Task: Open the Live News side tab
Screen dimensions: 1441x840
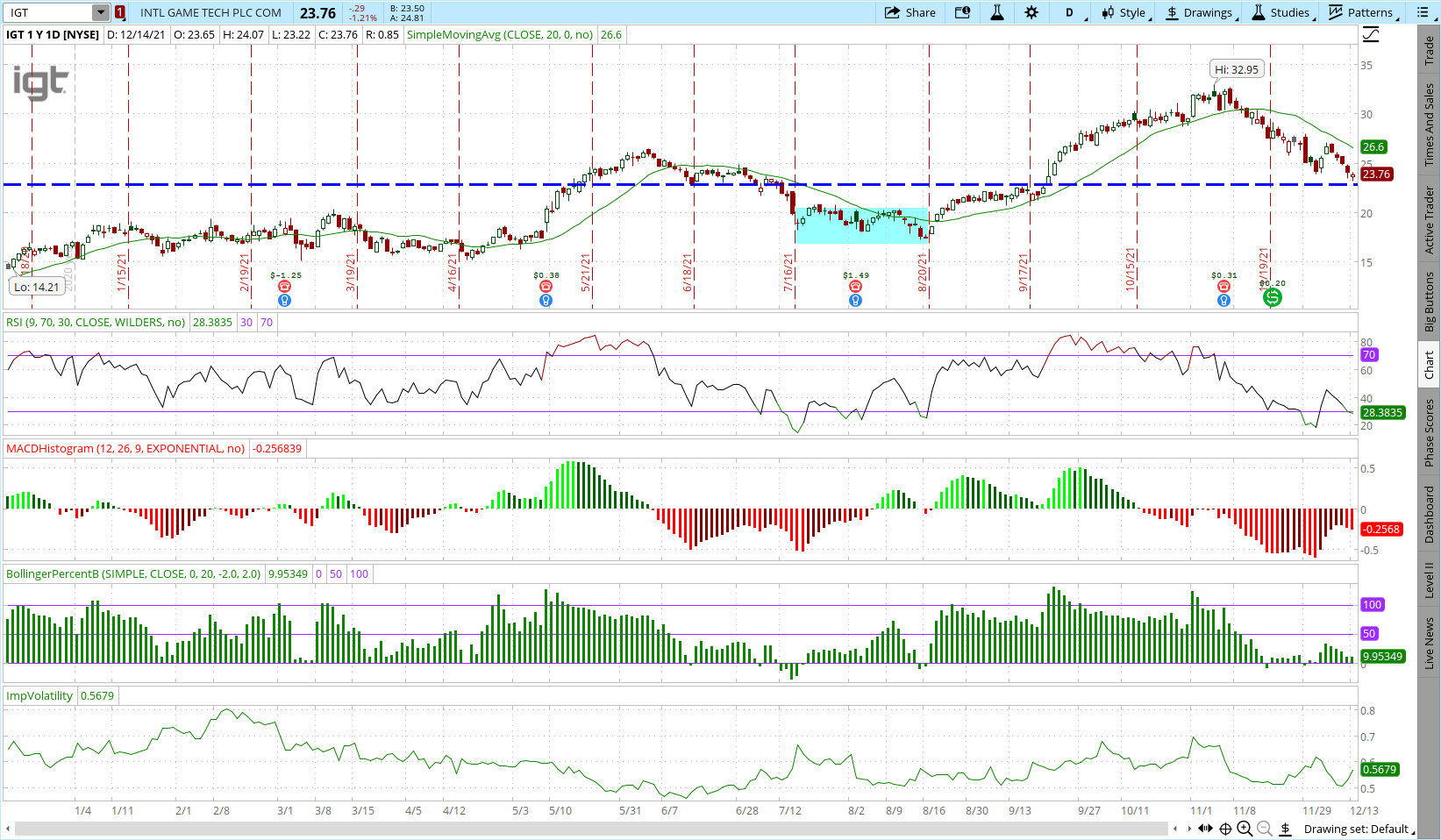Action: (x=1430, y=643)
